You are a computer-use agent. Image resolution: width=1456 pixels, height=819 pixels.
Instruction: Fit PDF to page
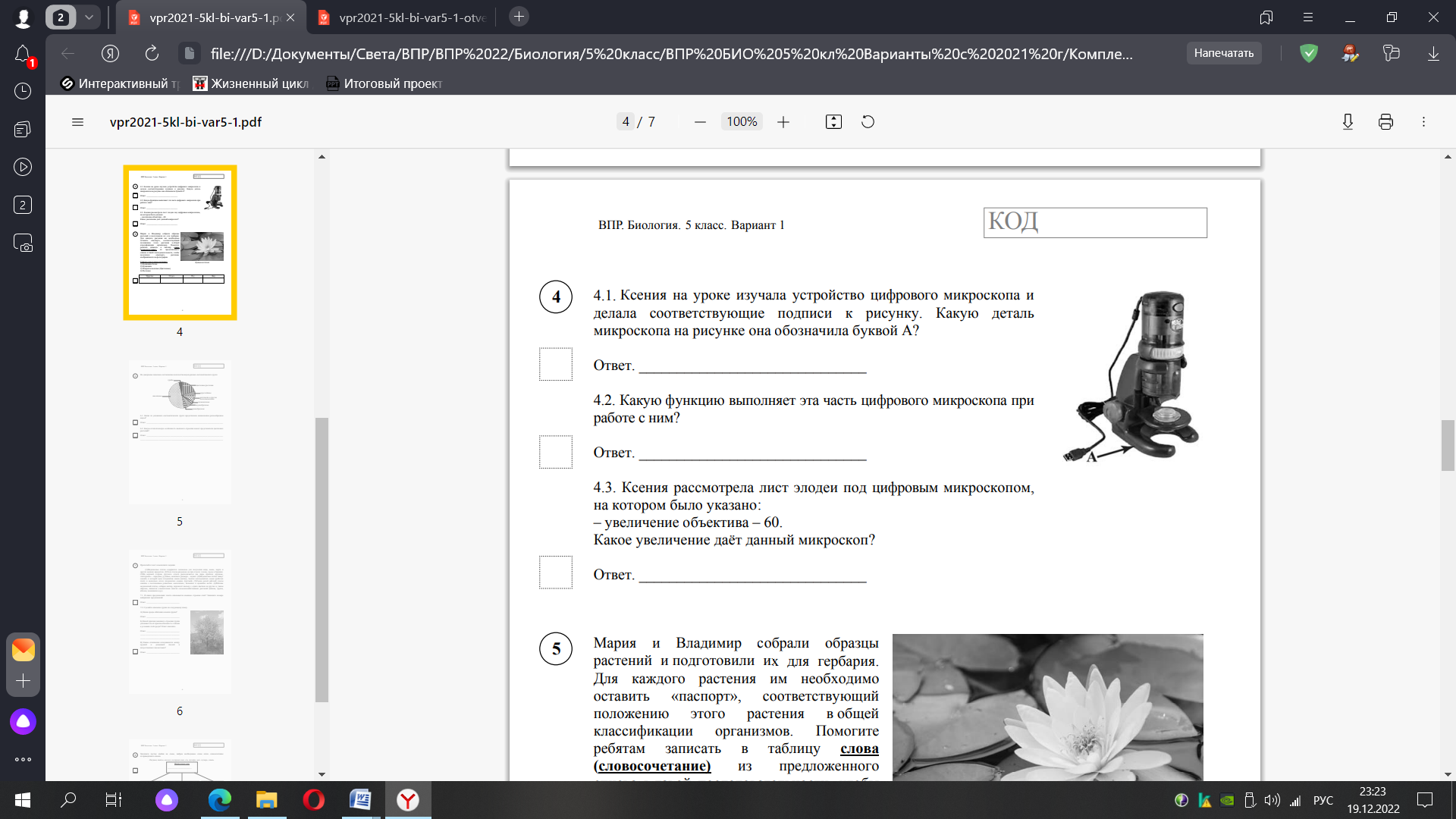833,122
